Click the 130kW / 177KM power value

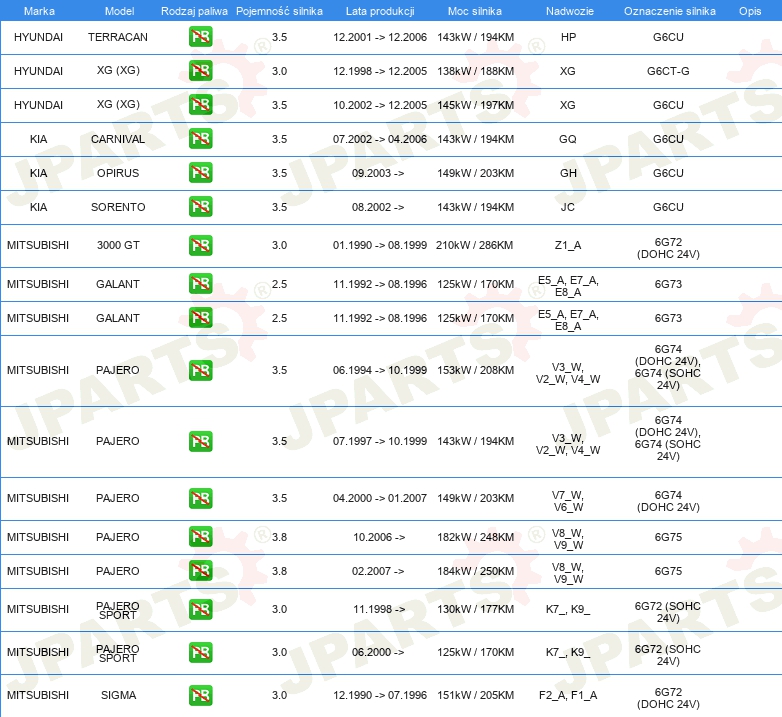(475, 609)
